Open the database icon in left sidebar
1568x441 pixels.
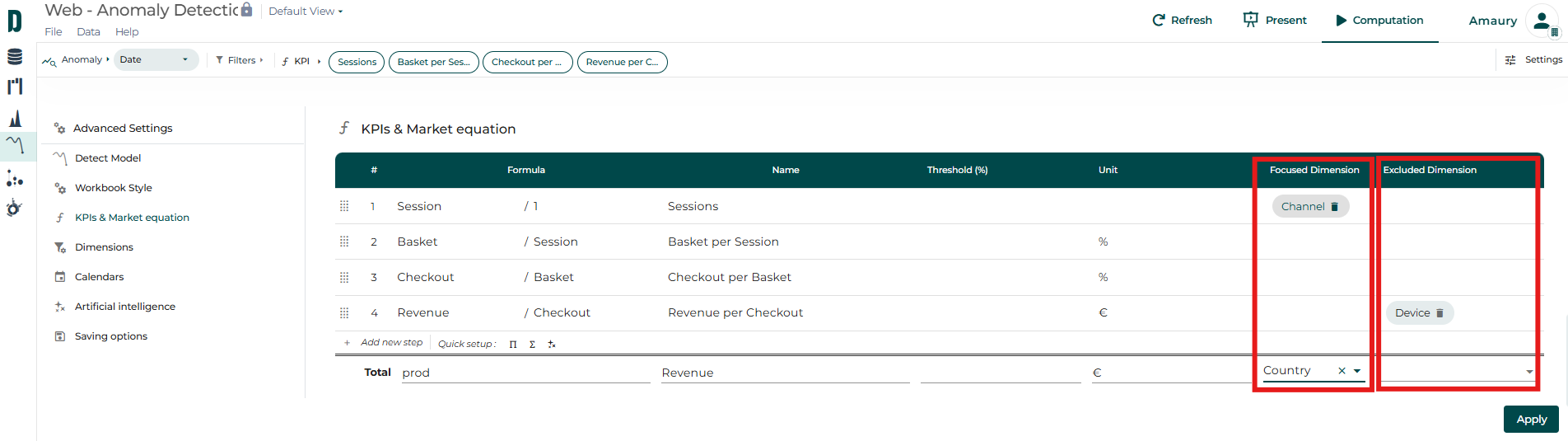pyautogui.click(x=15, y=56)
